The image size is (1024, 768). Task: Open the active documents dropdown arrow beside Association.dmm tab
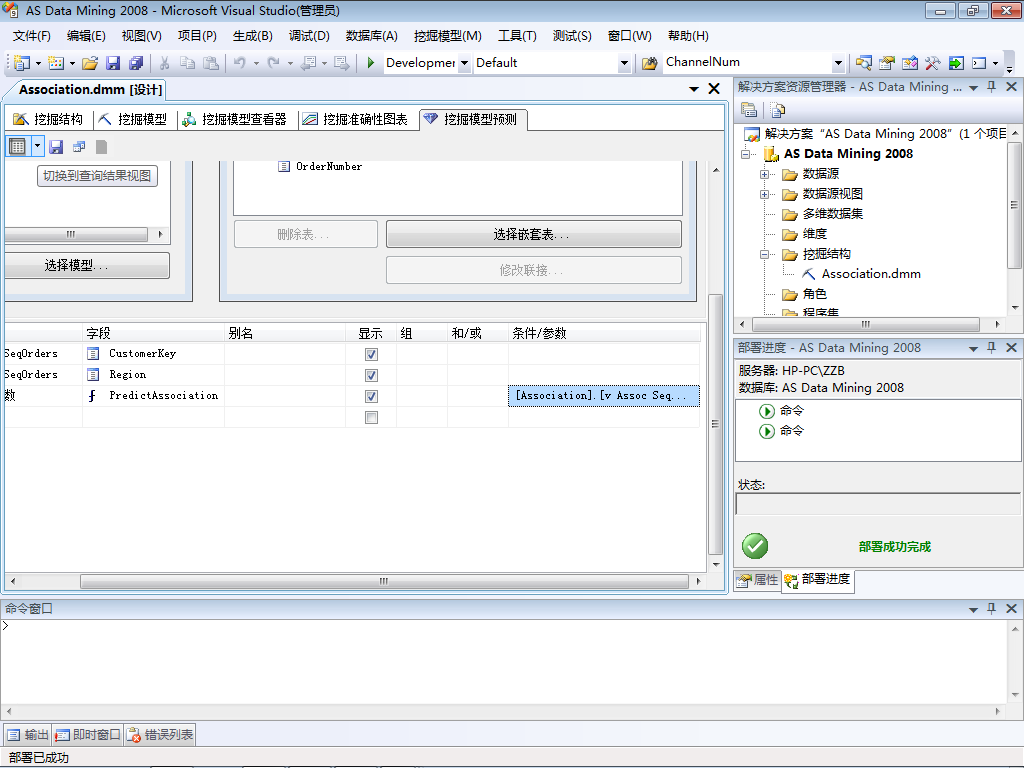coord(694,89)
